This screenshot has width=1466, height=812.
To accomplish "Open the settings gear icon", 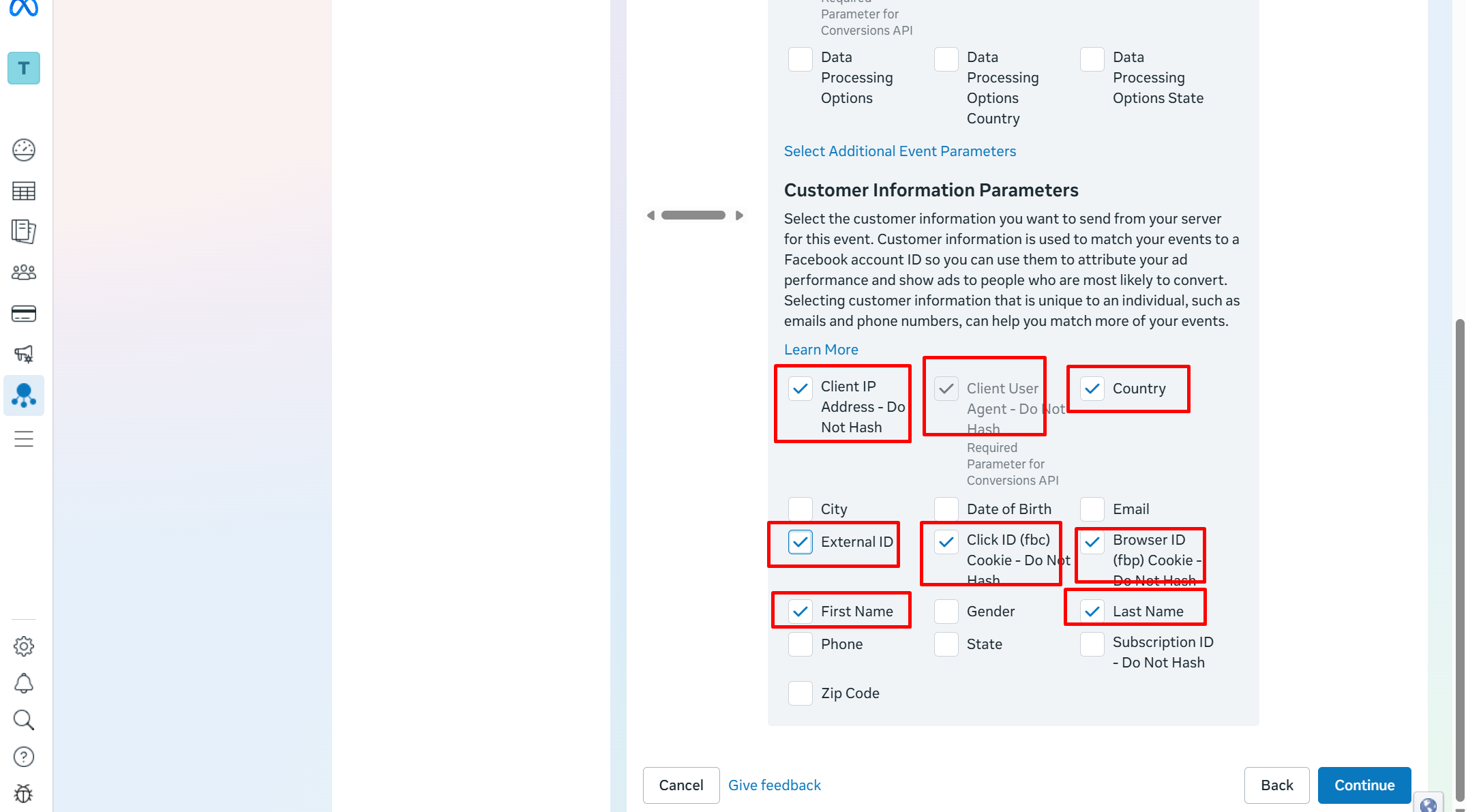I will [x=24, y=646].
